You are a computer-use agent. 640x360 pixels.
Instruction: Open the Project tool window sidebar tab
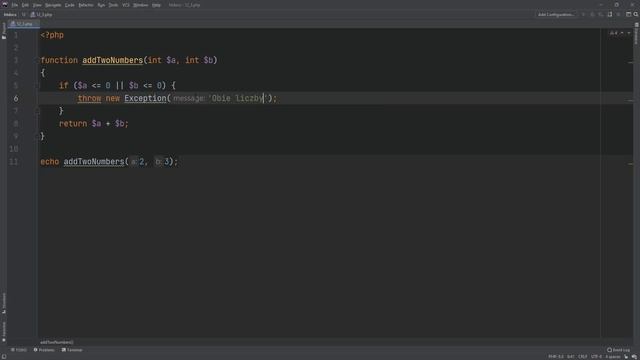tap(4, 31)
